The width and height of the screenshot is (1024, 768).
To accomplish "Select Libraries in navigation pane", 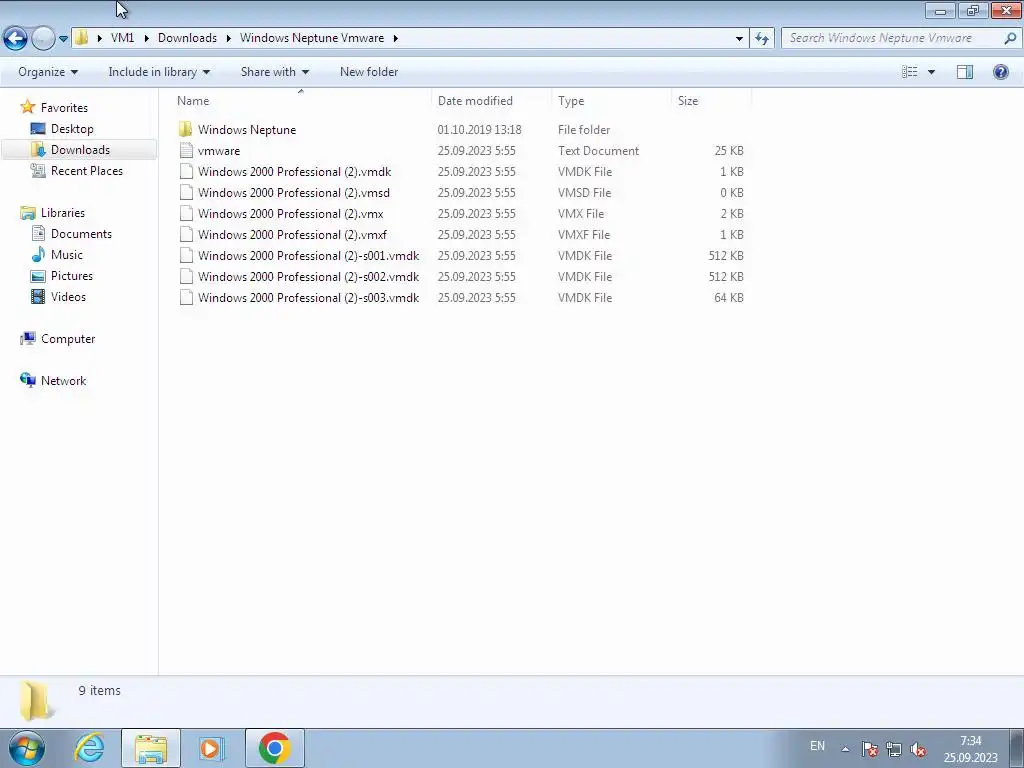I will (x=63, y=213).
